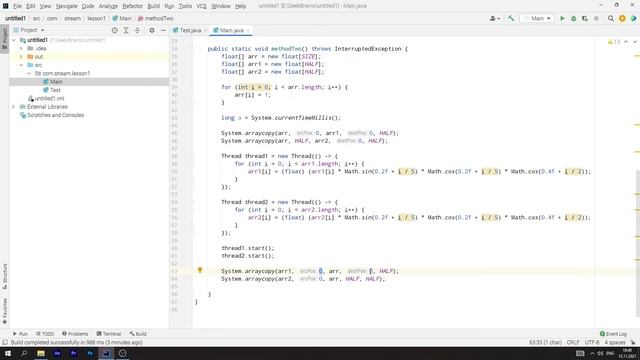Collapse the src folder
The width and height of the screenshot is (640, 360).
click(x=21, y=65)
